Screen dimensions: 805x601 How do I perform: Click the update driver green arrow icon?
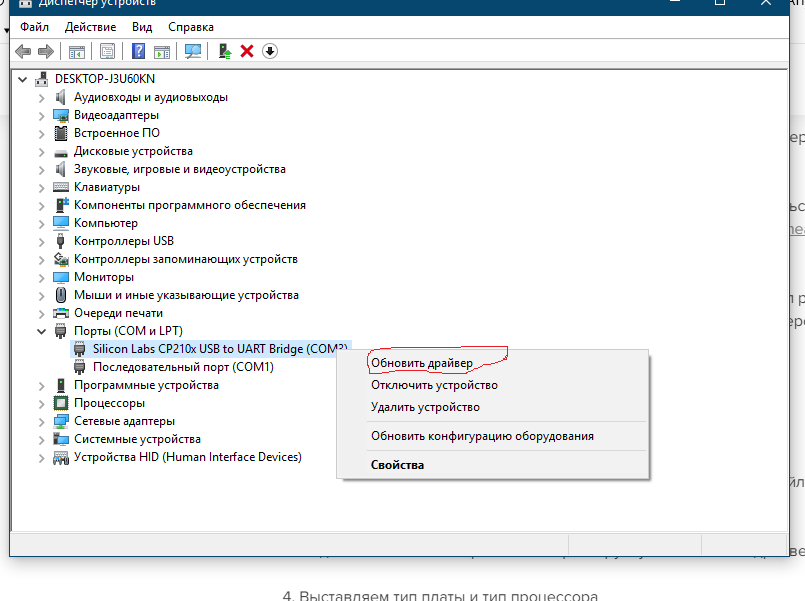point(225,51)
